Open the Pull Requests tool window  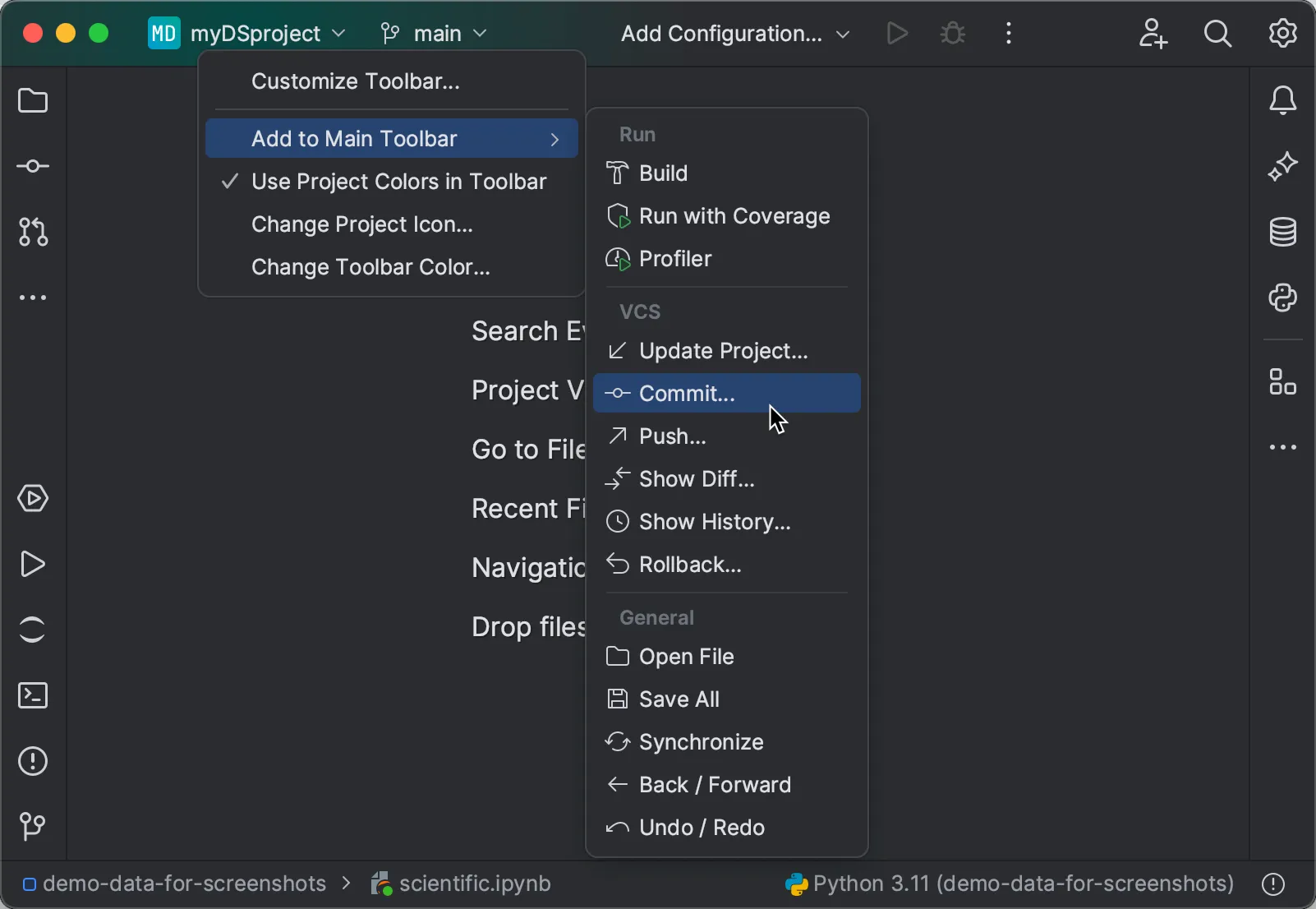click(x=33, y=233)
